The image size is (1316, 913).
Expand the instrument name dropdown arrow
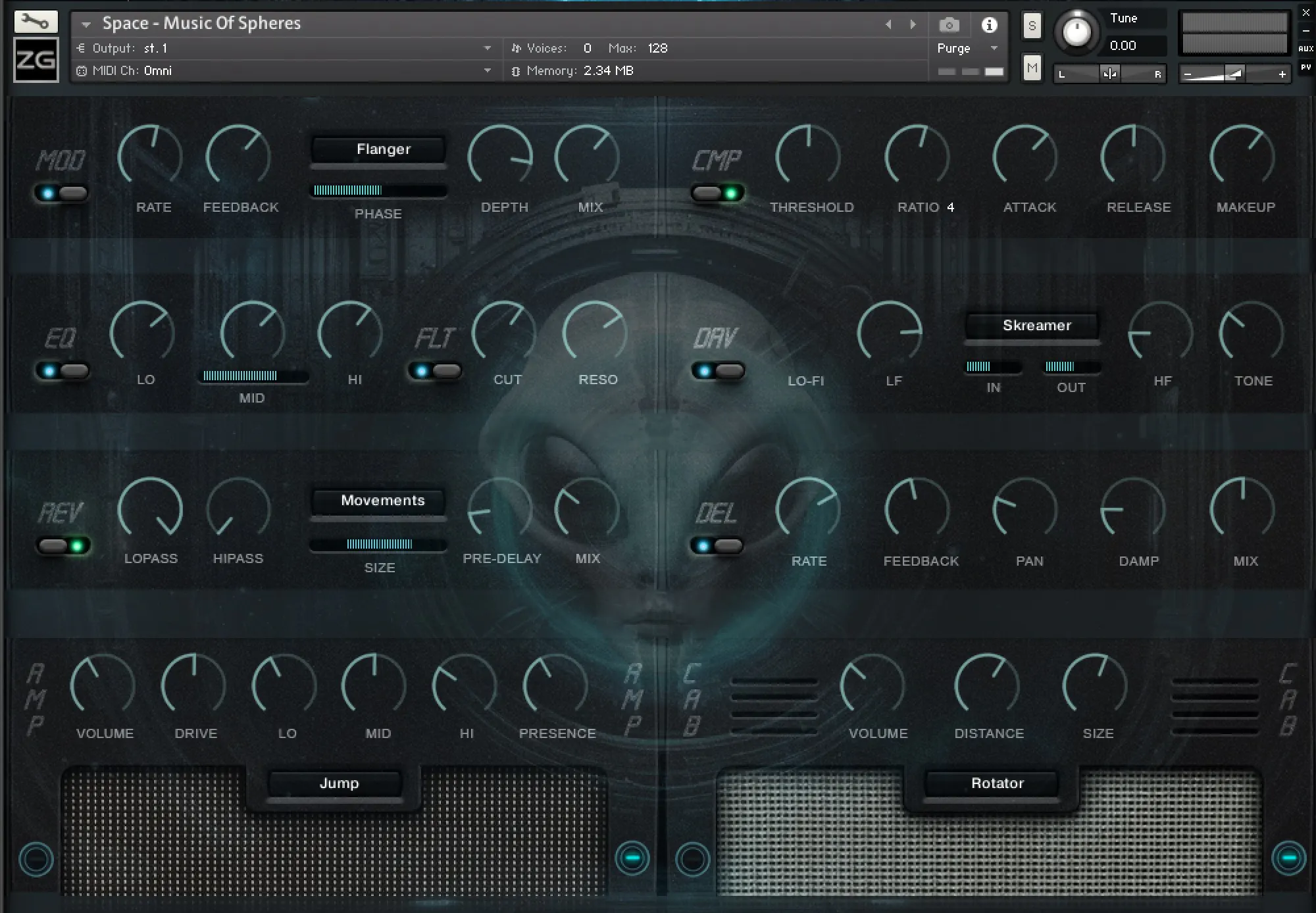point(86,25)
